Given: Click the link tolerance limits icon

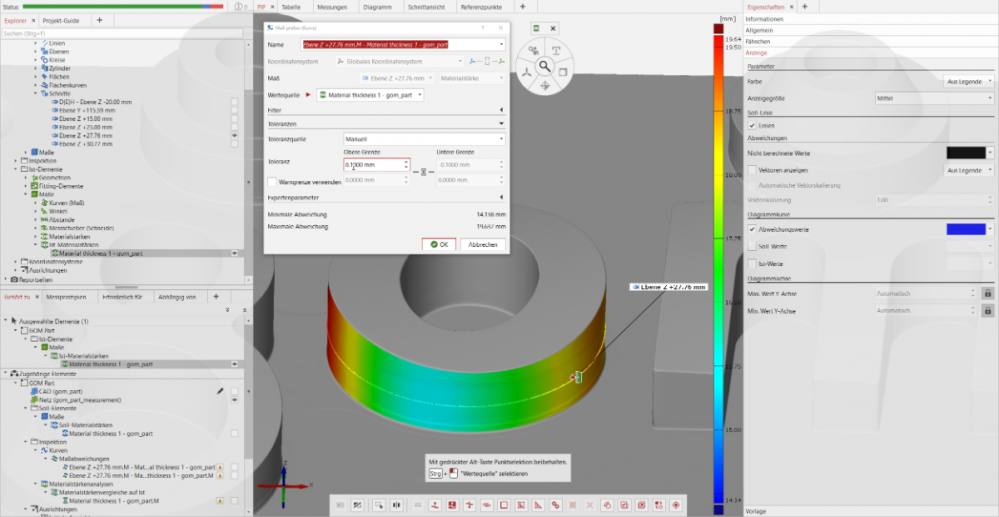Looking at the screenshot, I should (422, 172).
